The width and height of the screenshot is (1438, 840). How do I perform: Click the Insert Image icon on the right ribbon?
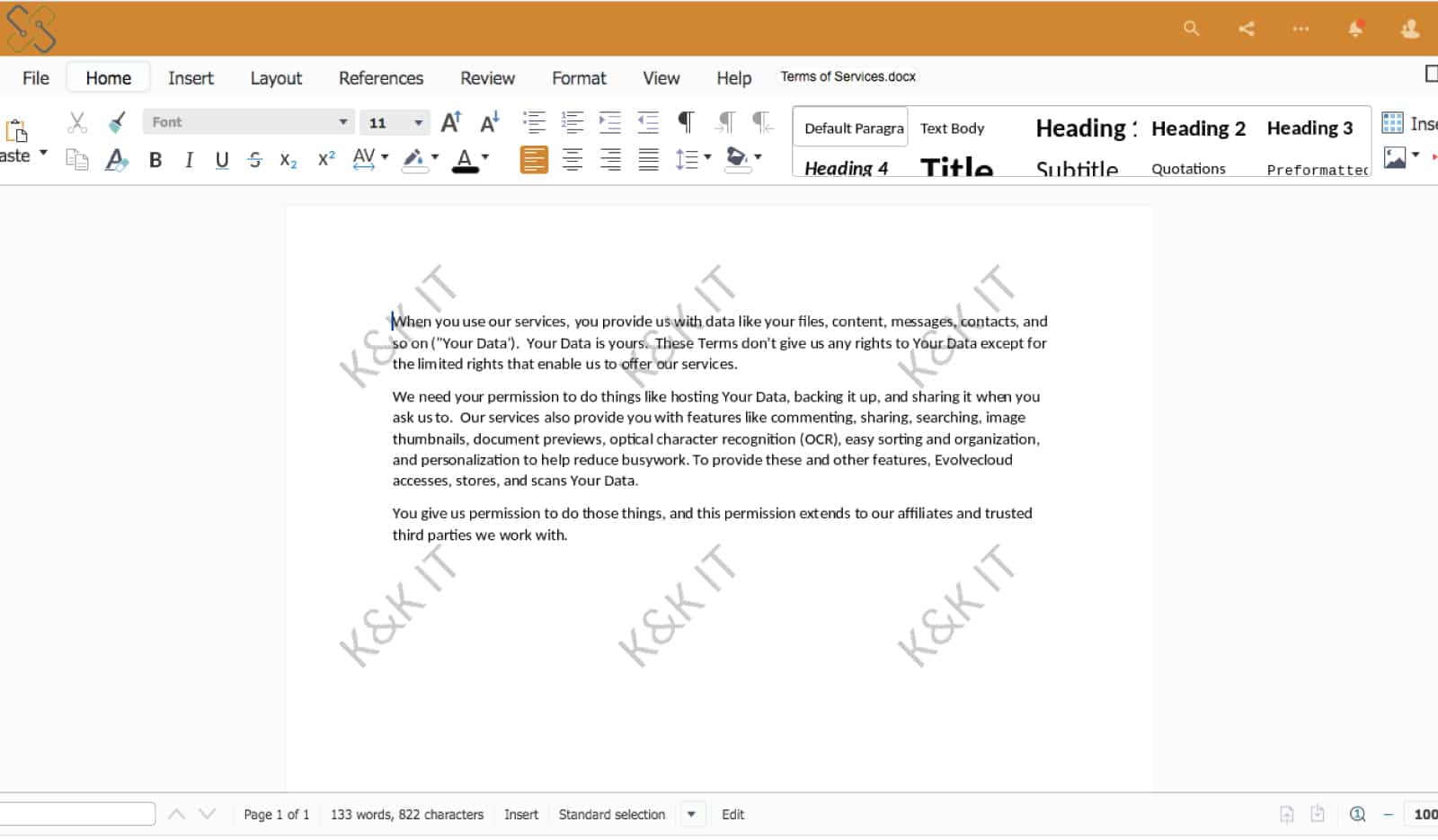[1393, 155]
